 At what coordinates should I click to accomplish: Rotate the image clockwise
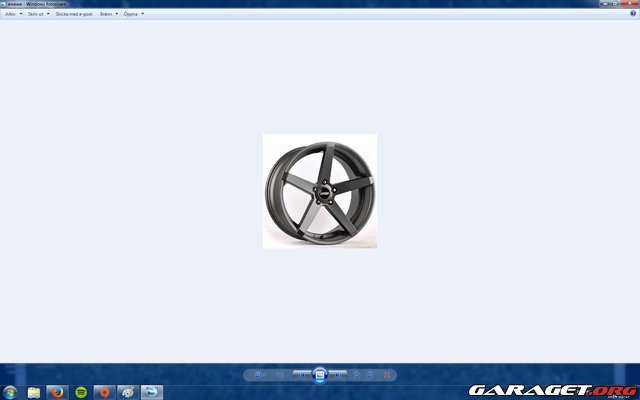370,375
